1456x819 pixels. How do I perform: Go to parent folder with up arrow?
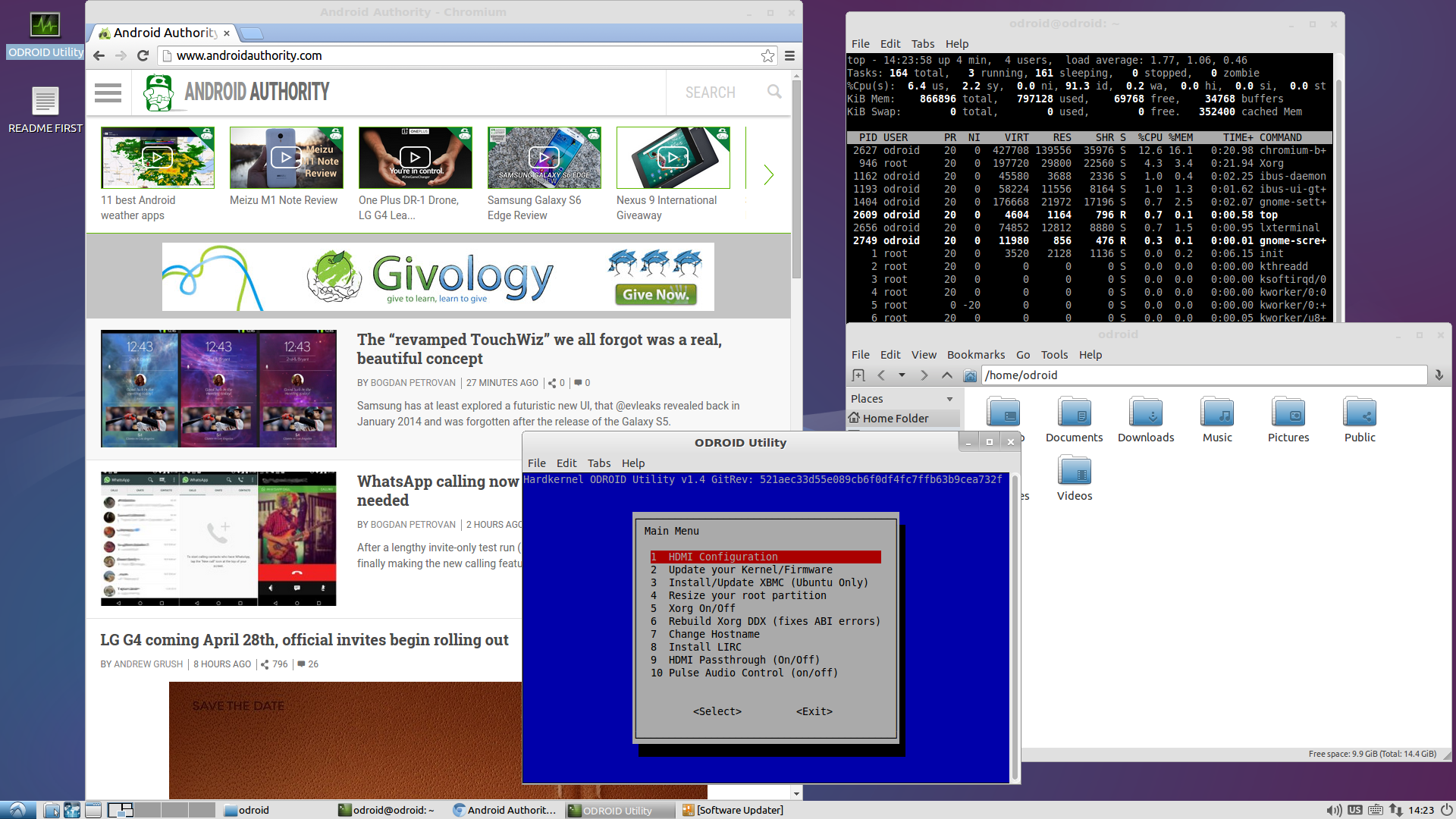[947, 375]
